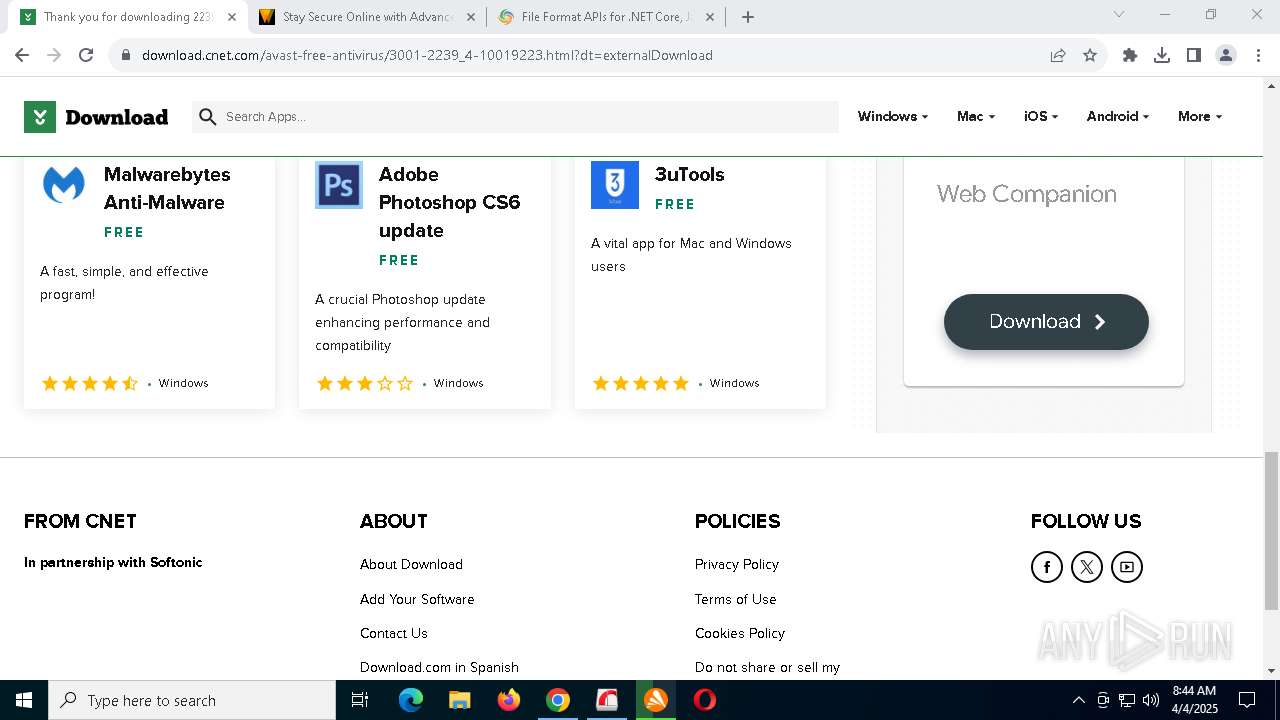Visit CNET YouTube icon
Image resolution: width=1280 pixels, height=720 pixels.
tap(1127, 567)
